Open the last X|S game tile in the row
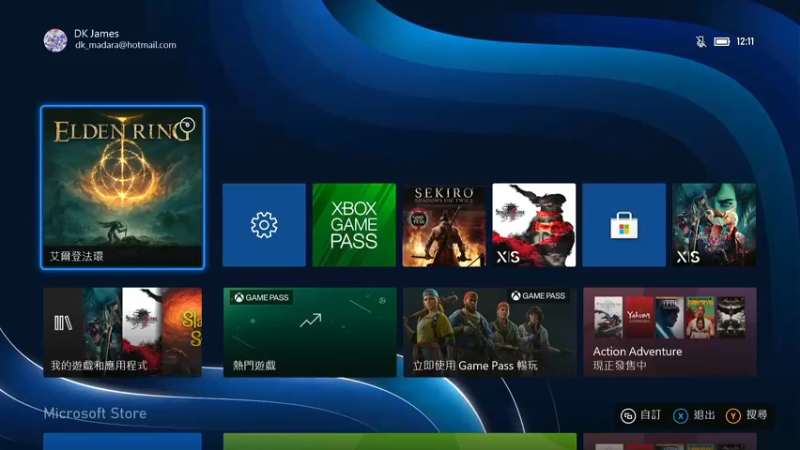Image resolution: width=800 pixels, height=450 pixels. [x=714, y=225]
